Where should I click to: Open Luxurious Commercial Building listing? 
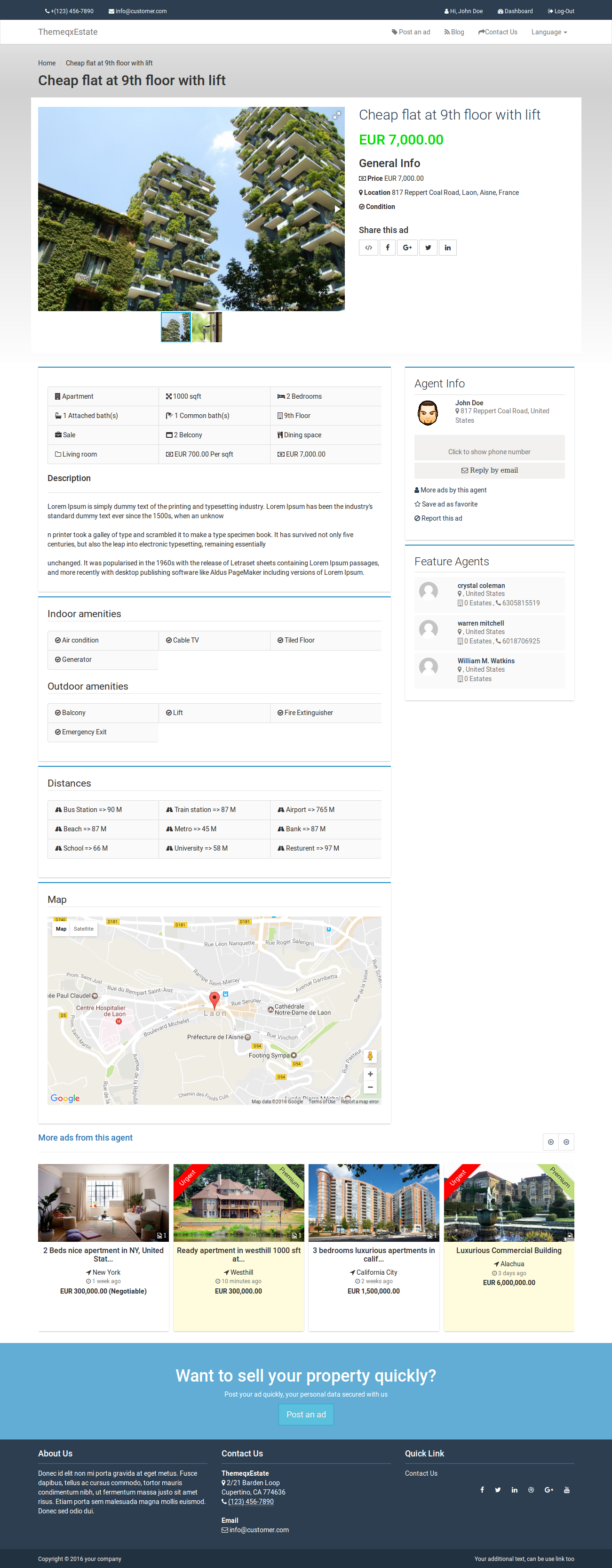pyautogui.click(x=509, y=1250)
